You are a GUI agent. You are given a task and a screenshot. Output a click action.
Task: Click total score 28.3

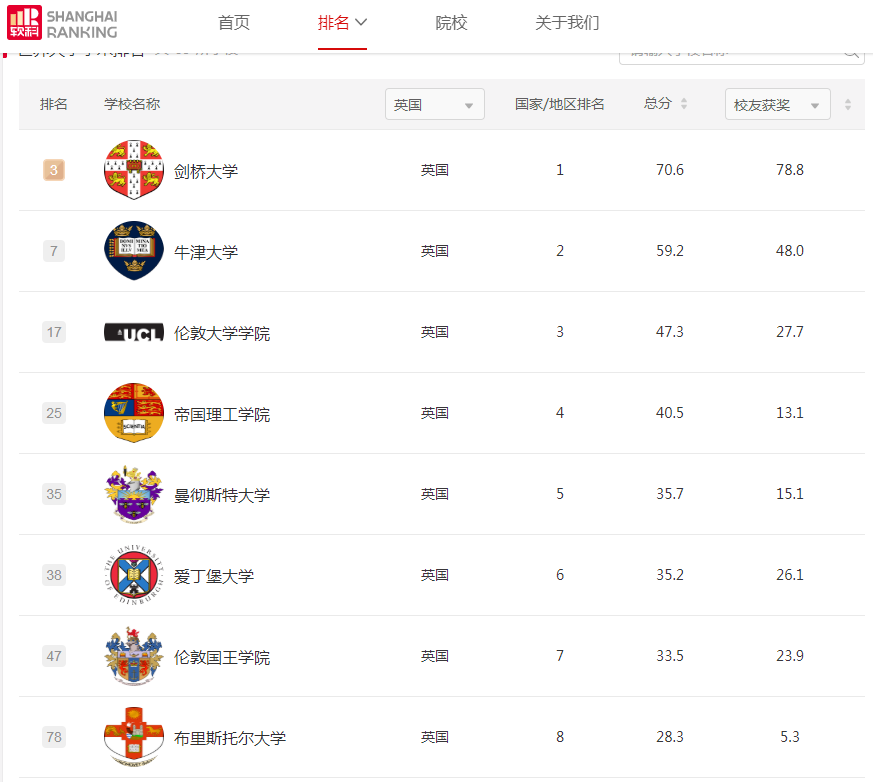click(x=670, y=737)
